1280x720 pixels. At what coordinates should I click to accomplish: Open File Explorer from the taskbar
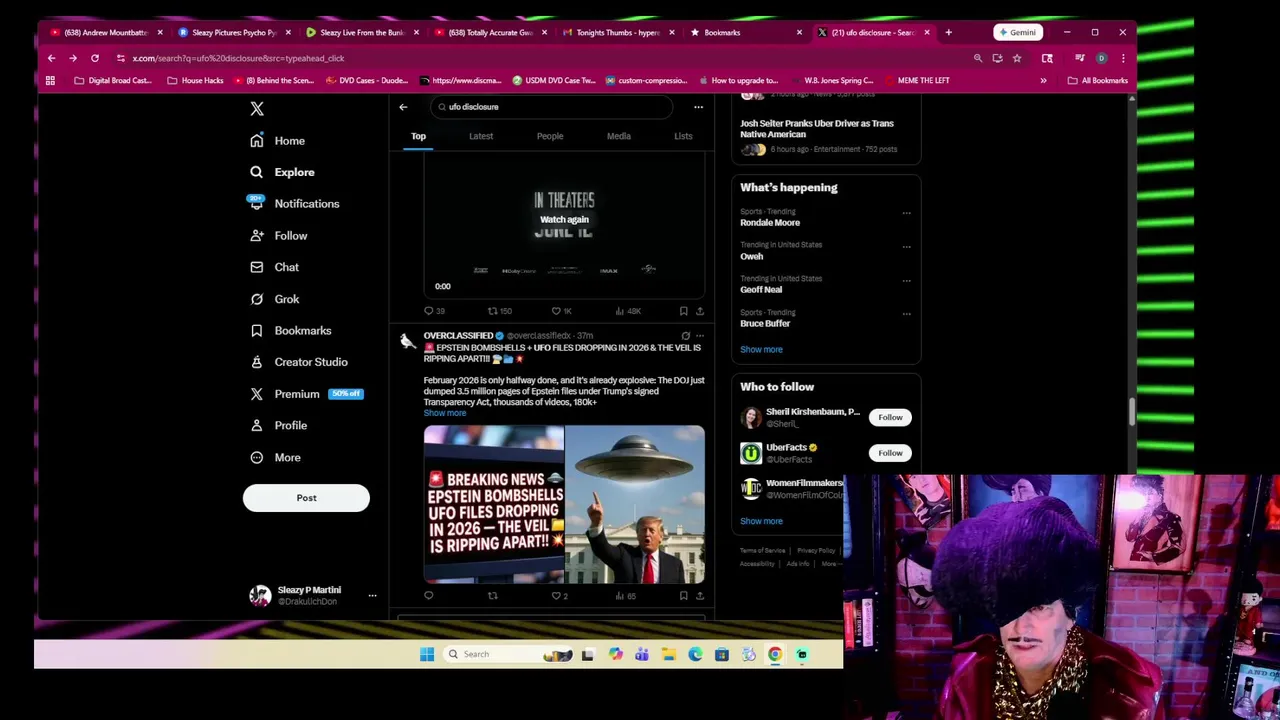tap(668, 655)
